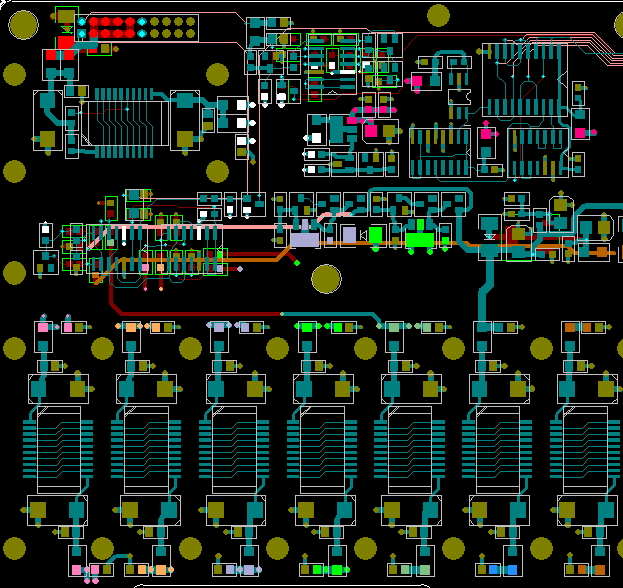Click the orange pad at the bottom-right corner
623x588 pixels.
[600, 568]
